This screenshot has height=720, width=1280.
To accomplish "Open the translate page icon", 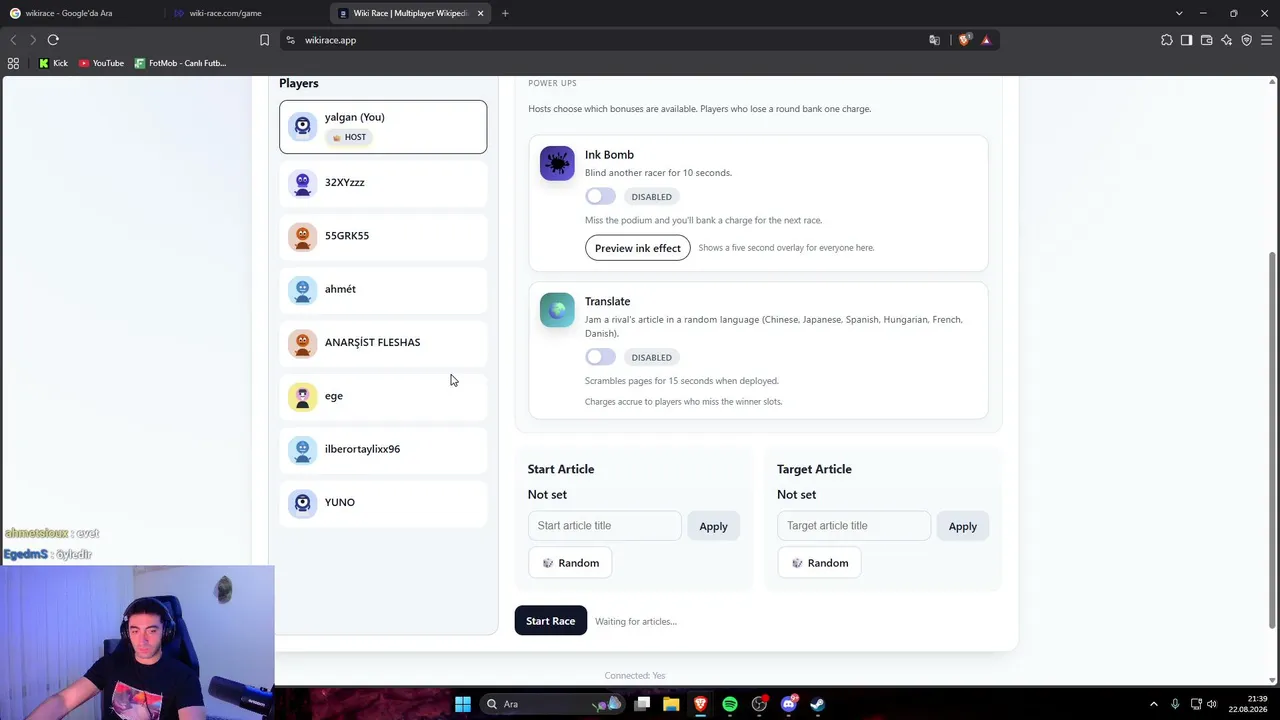I will pos(934,40).
